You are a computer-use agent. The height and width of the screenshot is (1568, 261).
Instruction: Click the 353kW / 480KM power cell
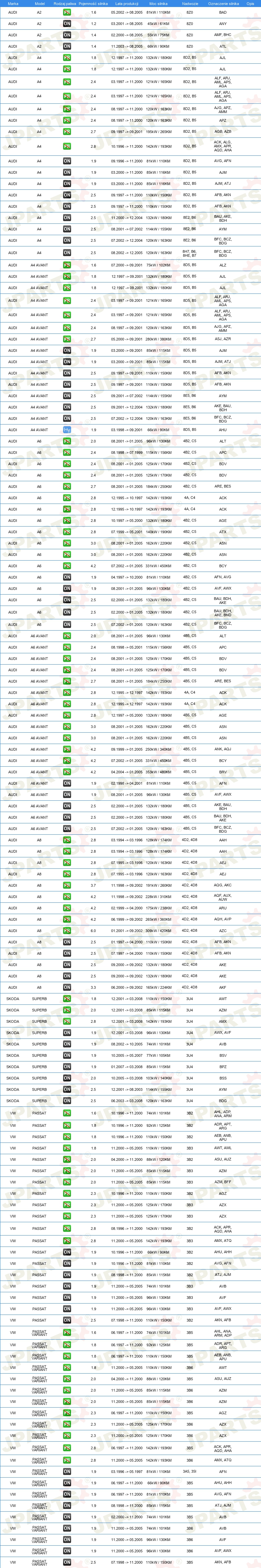[x=159, y=772]
